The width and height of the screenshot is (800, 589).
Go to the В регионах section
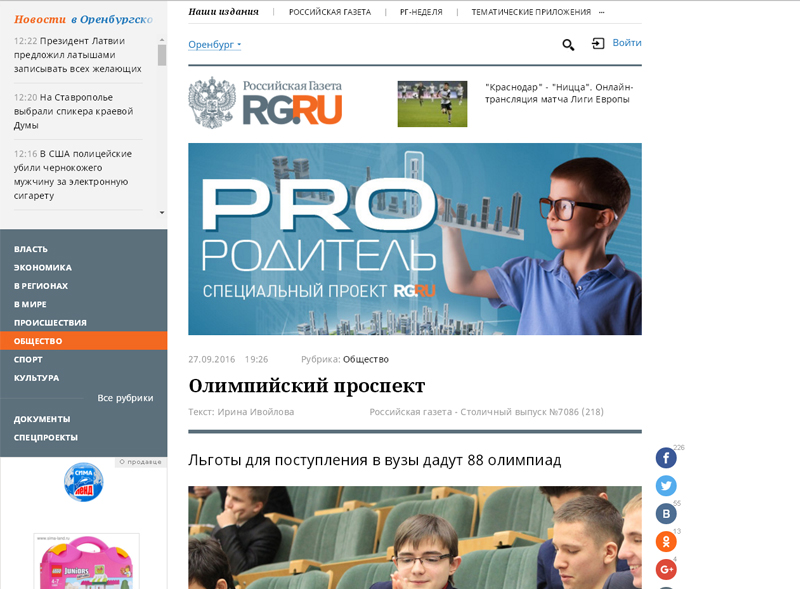click(x=41, y=286)
